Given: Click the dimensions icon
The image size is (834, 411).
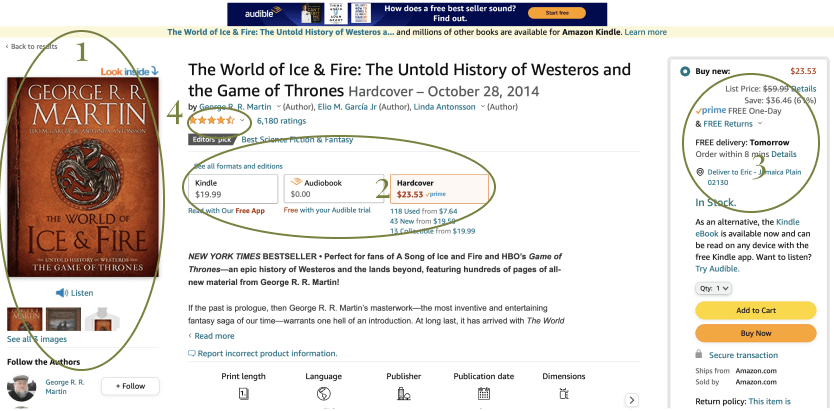Looking at the screenshot, I should click(x=564, y=393).
